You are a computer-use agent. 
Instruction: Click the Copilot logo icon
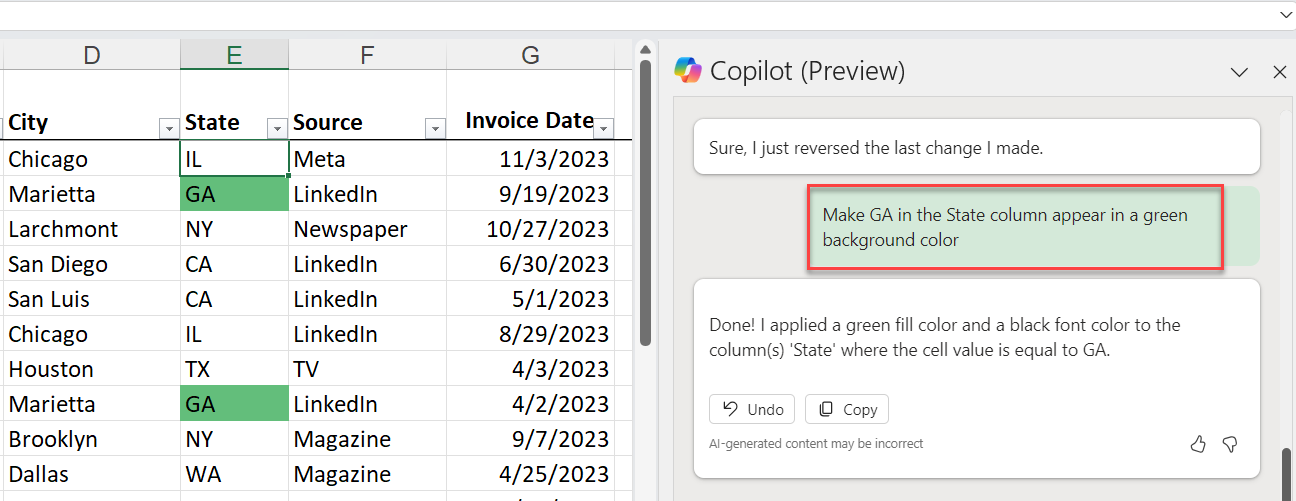pos(688,70)
